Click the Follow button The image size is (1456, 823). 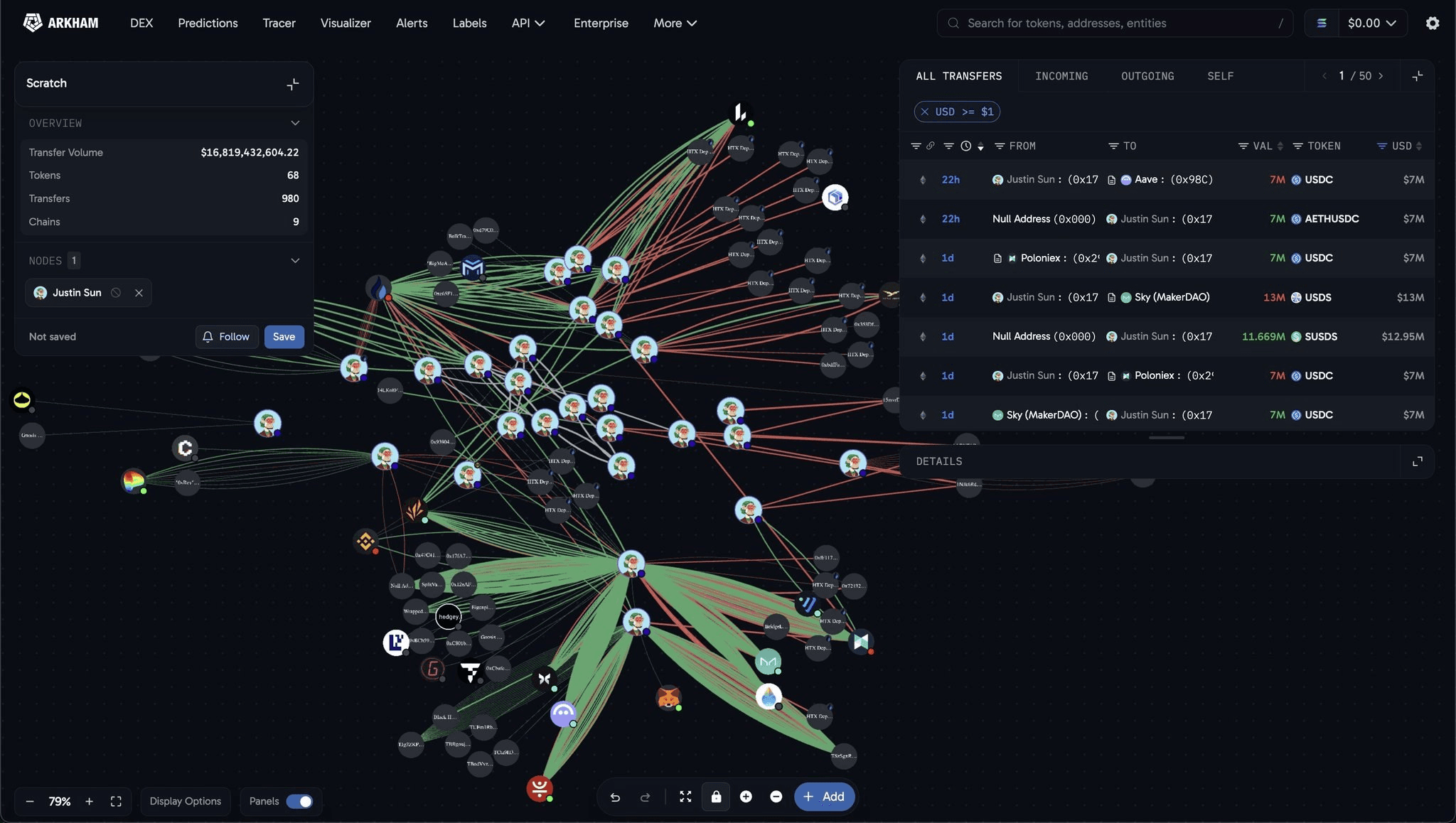tap(227, 337)
